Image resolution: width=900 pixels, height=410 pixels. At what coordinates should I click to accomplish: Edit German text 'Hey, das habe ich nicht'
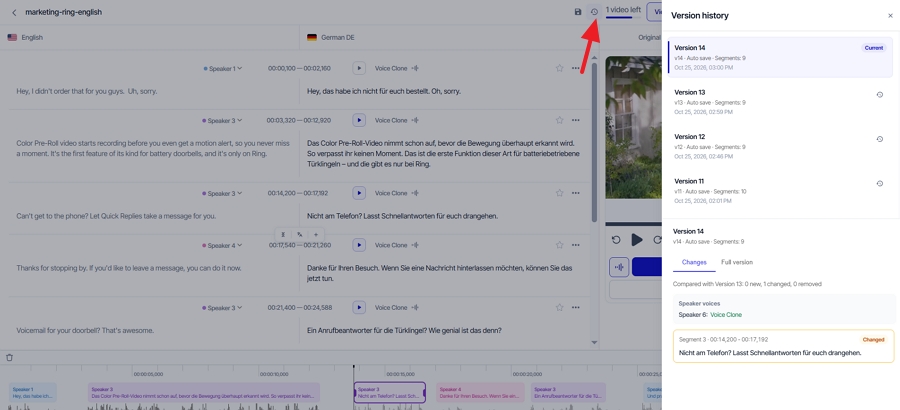click(x=383, y=91)
